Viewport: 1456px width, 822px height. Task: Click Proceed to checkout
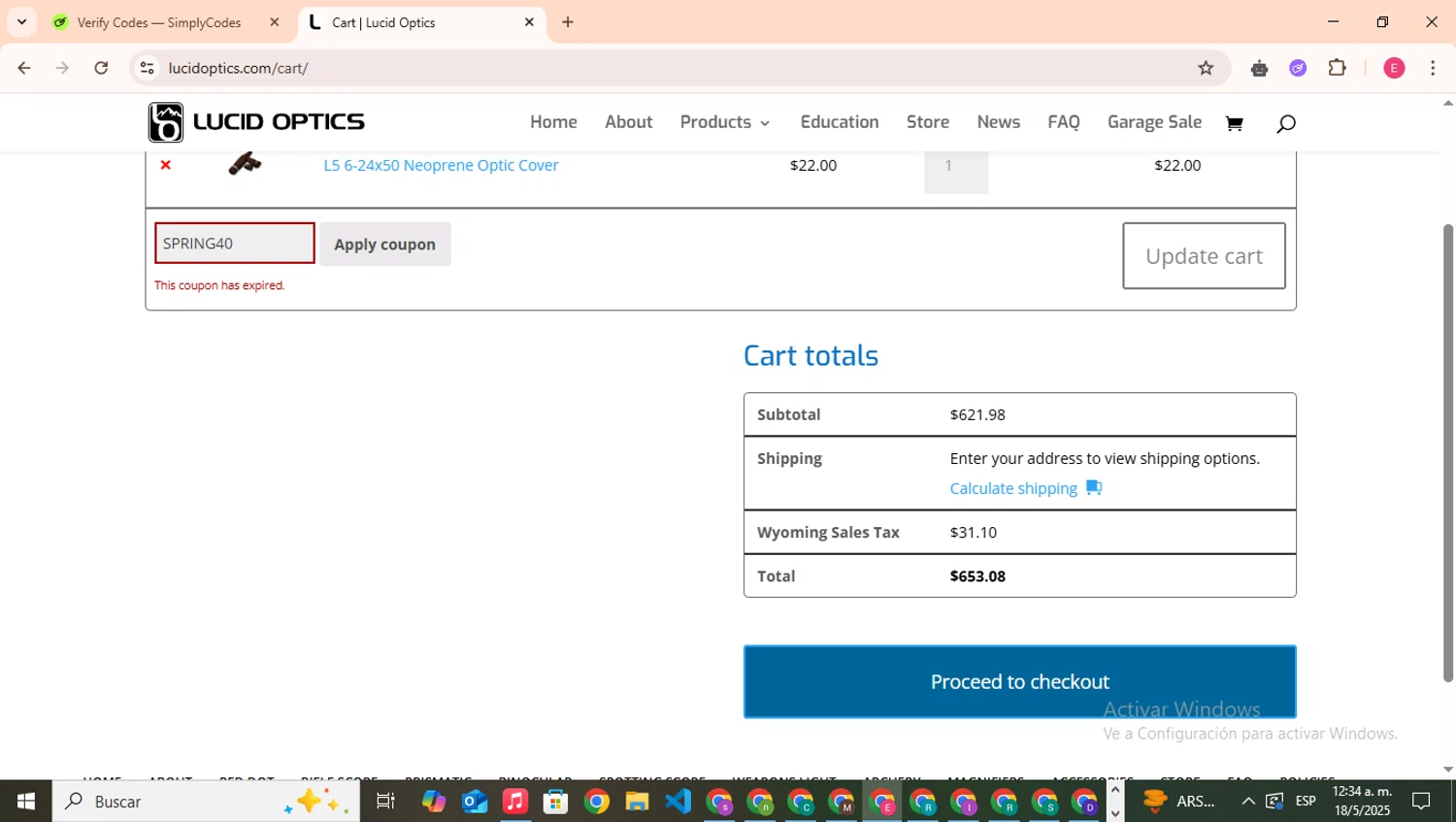point(1019,681)
